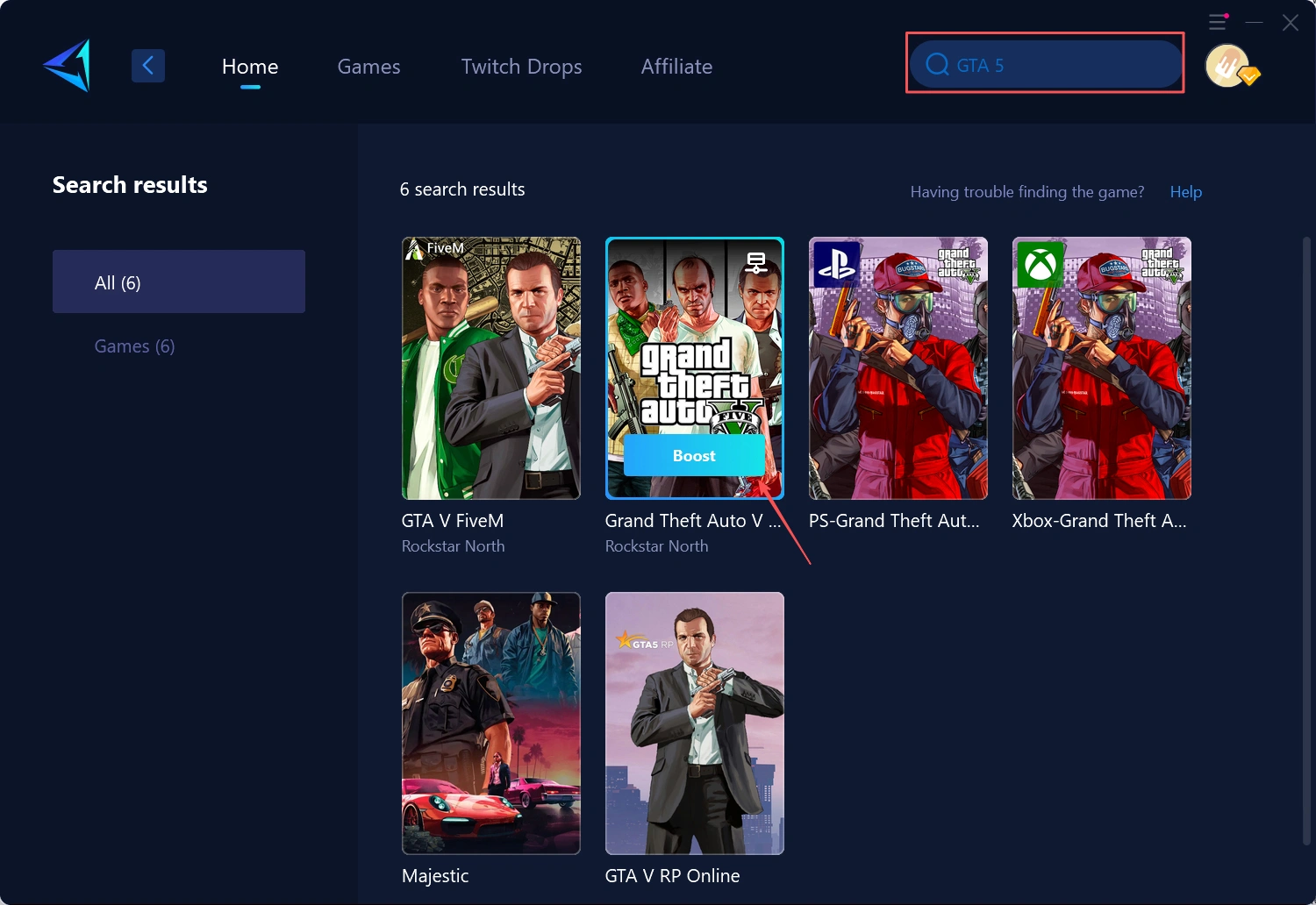
Task: Open the Xbox-Grand Theft Auto cover thumbnail
Action: click(1102, 368)
